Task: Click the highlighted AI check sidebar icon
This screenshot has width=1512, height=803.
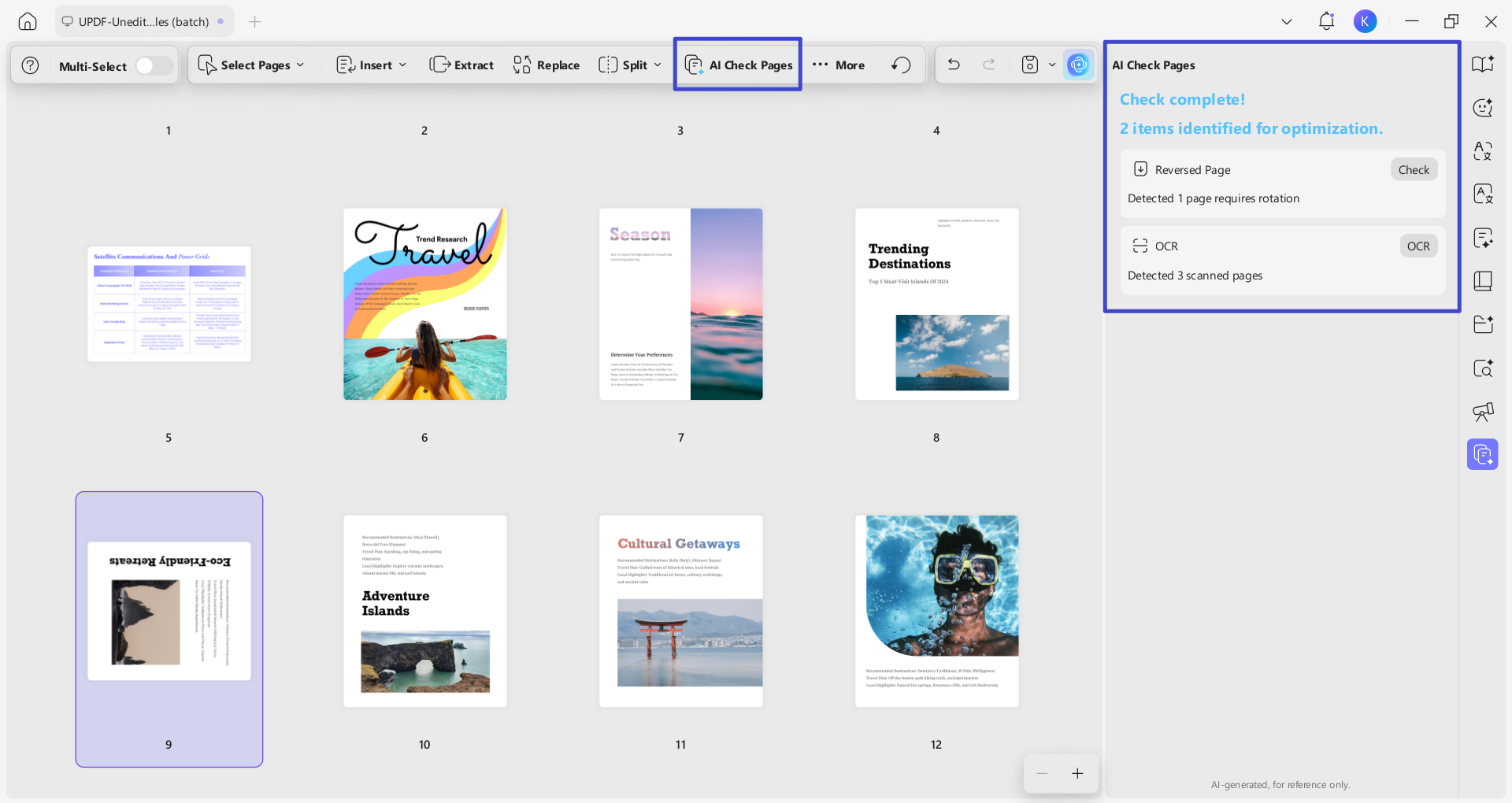Action: click(1483, 454)
